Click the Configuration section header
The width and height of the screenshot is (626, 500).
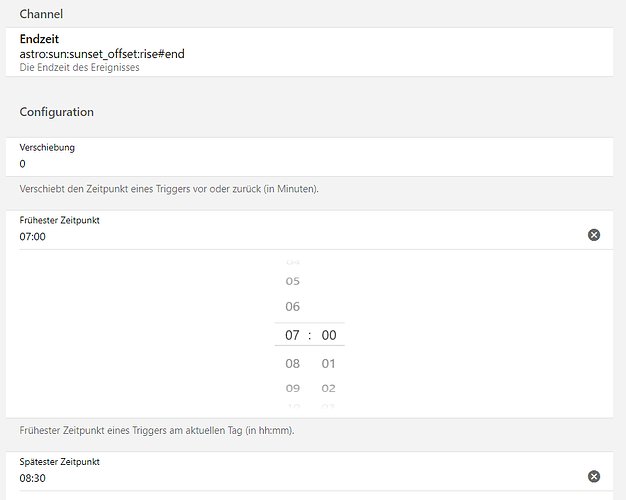(56, 112)
